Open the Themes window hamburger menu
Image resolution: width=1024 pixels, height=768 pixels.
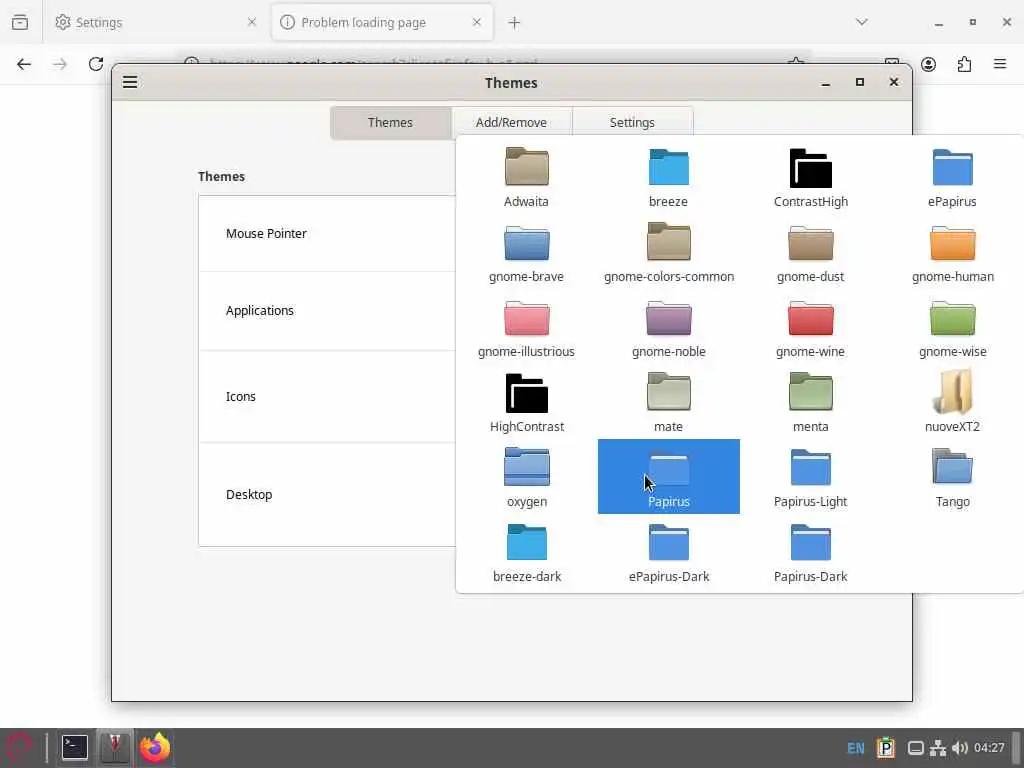(130, 82)
